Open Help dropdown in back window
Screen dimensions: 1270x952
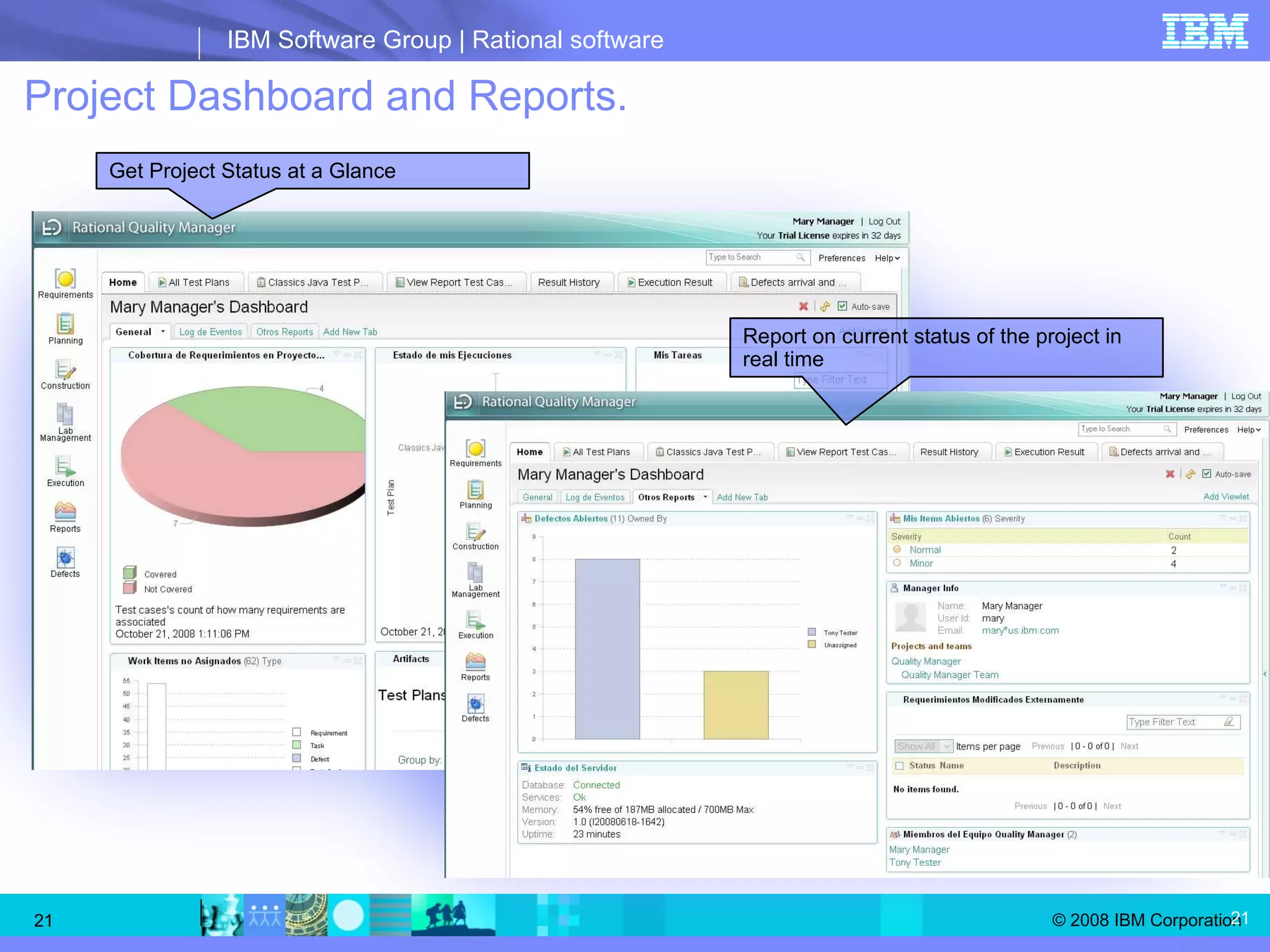click(887, 258)
